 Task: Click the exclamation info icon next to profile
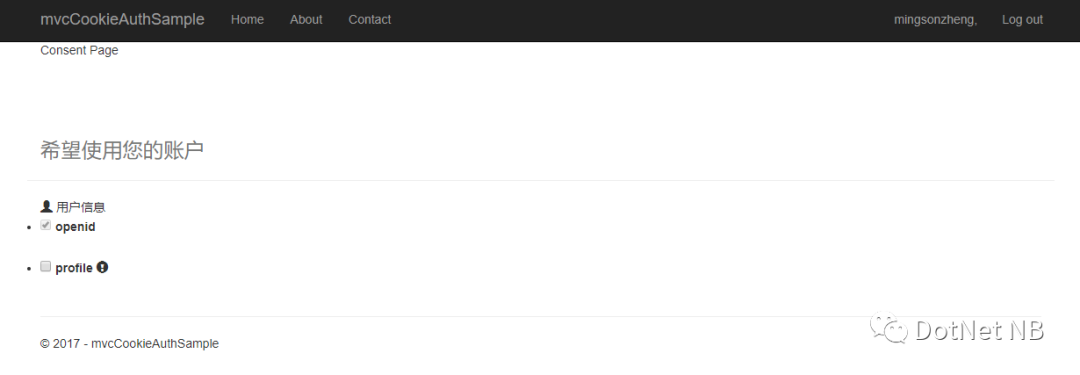click(103, 267)
